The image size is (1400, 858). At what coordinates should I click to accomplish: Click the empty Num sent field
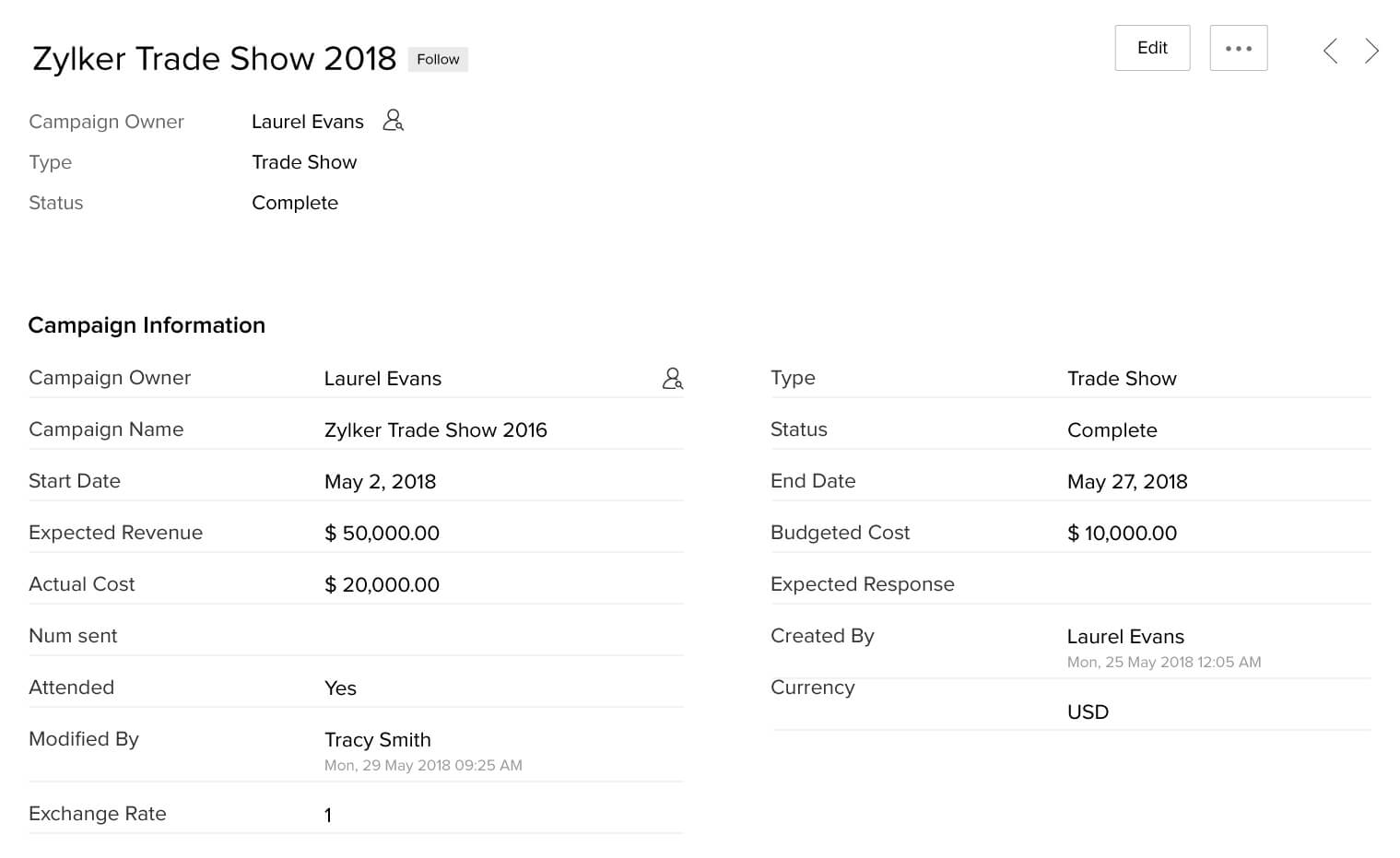point(503,636)
